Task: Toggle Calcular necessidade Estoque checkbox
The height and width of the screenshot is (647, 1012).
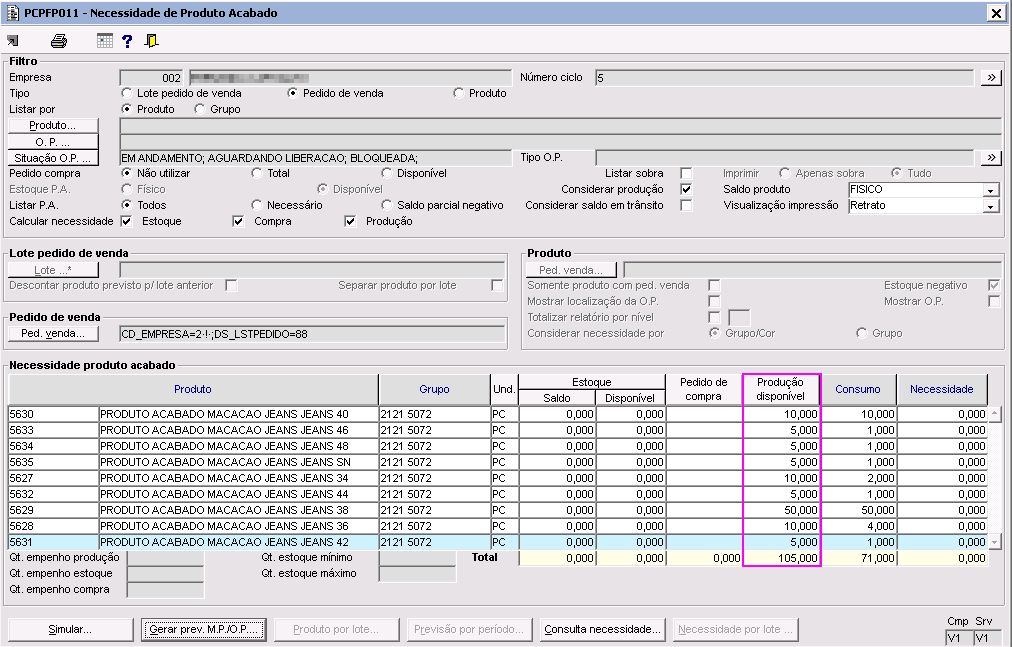Action: tap(126, 221)
